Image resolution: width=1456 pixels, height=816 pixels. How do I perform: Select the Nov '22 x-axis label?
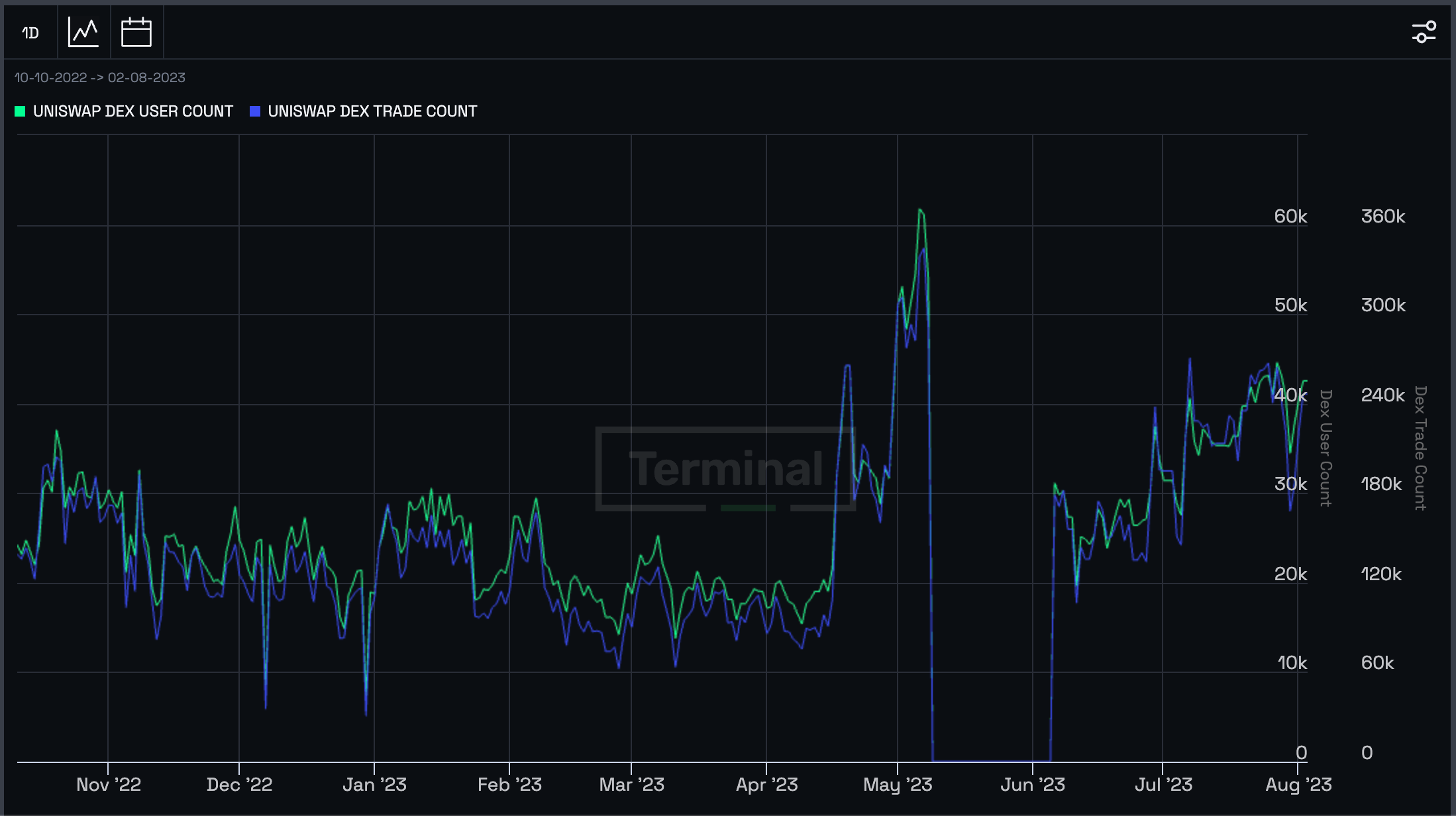coord(109,785)
